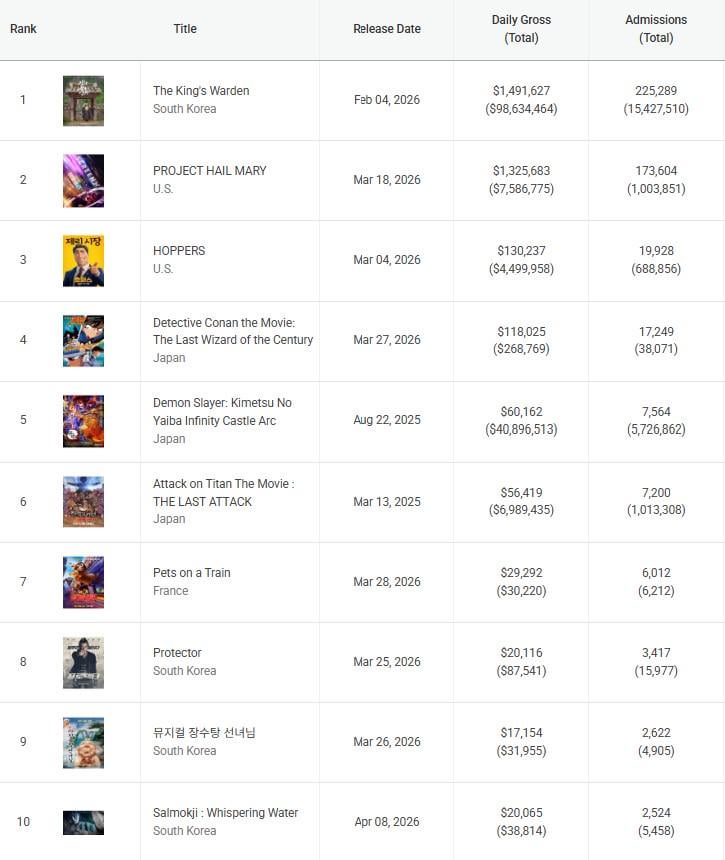Click the Detective Conan poster thumbnail
Image resolution: width=725 pixels, height=860 pixels.
(83, 341)
